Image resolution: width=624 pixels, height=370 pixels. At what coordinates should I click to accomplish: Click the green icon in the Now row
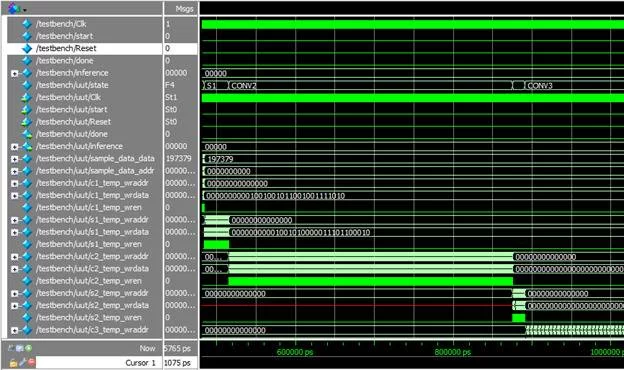point(29,348)
